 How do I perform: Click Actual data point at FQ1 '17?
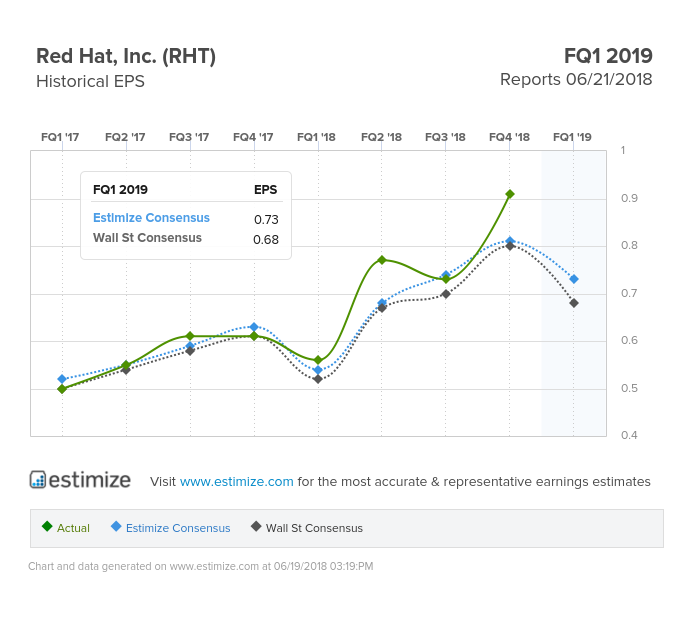click(x=62, y=389)
